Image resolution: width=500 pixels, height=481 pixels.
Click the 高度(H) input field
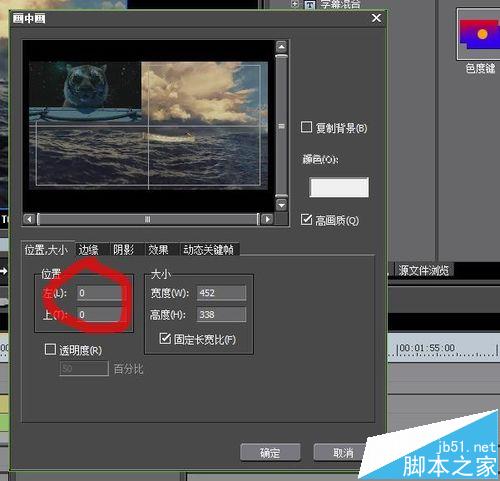[x=221, y=314]
